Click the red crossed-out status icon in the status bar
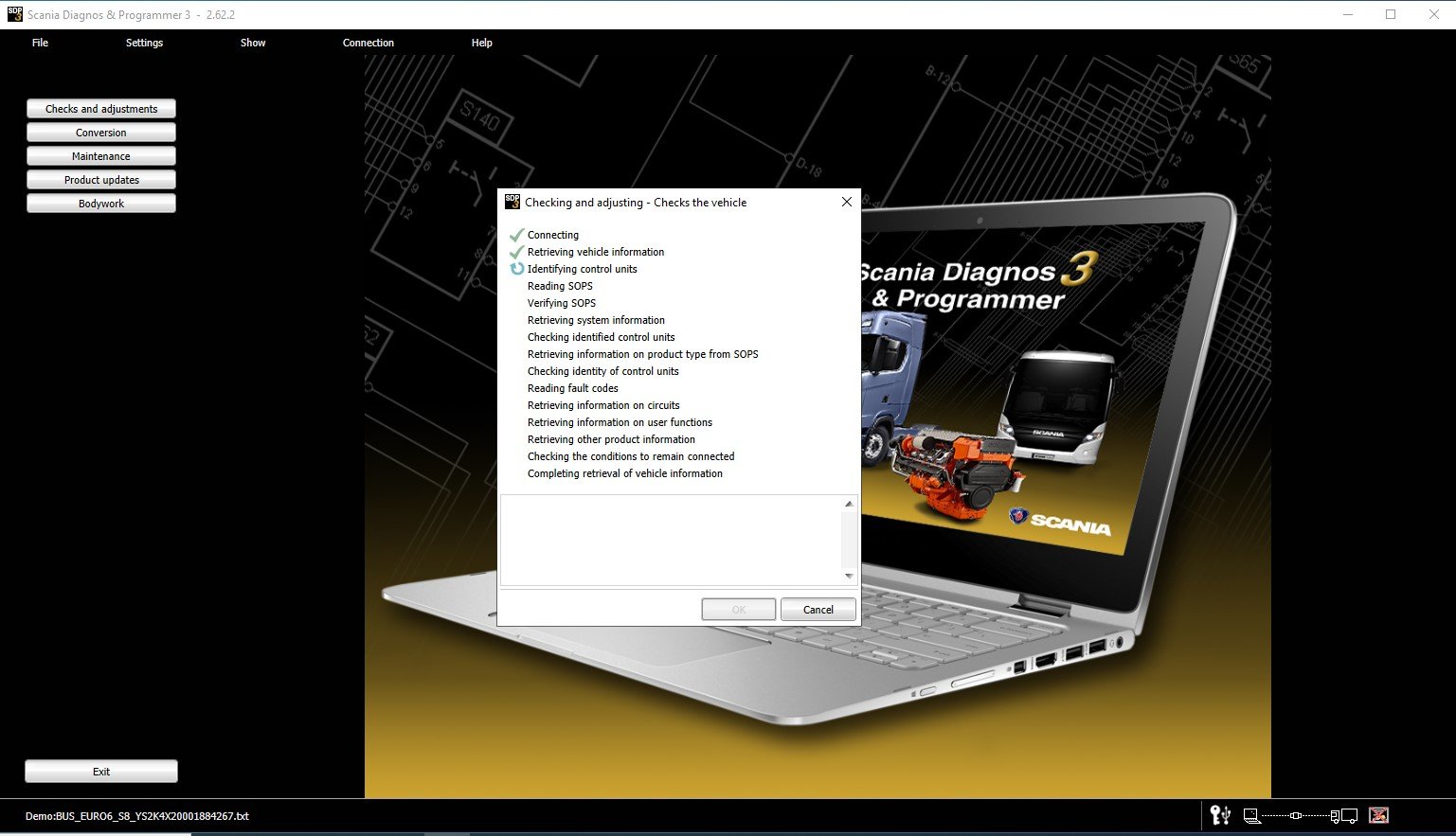1456x836 pixels. tap(1378, 815)
